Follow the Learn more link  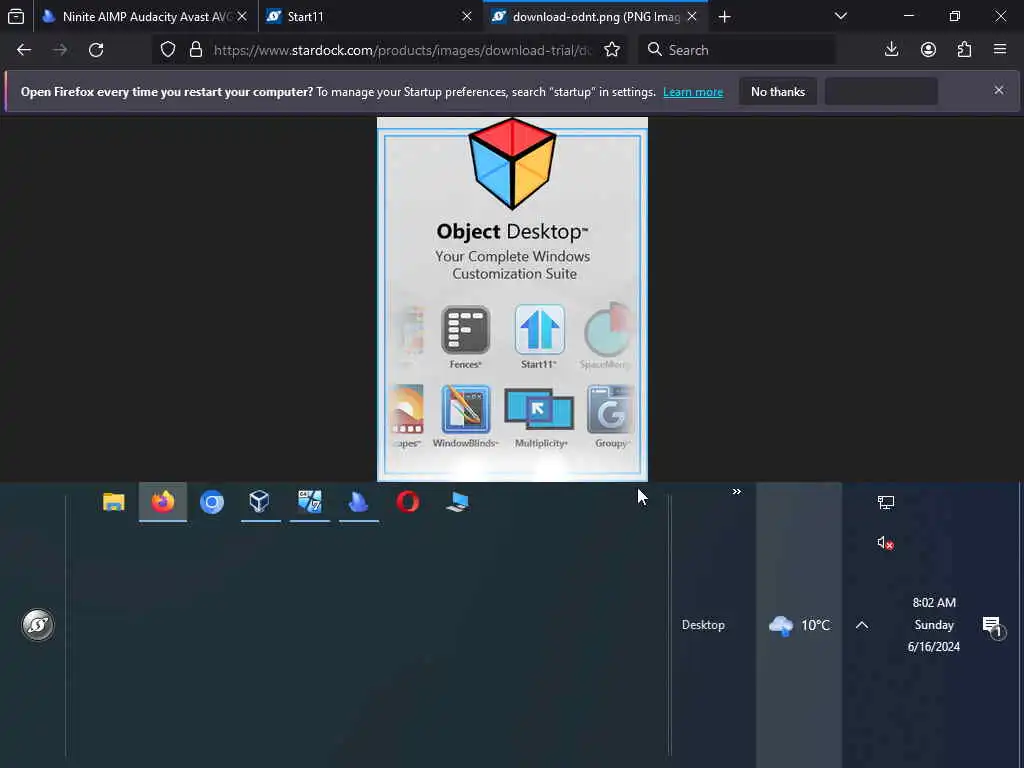693,92
